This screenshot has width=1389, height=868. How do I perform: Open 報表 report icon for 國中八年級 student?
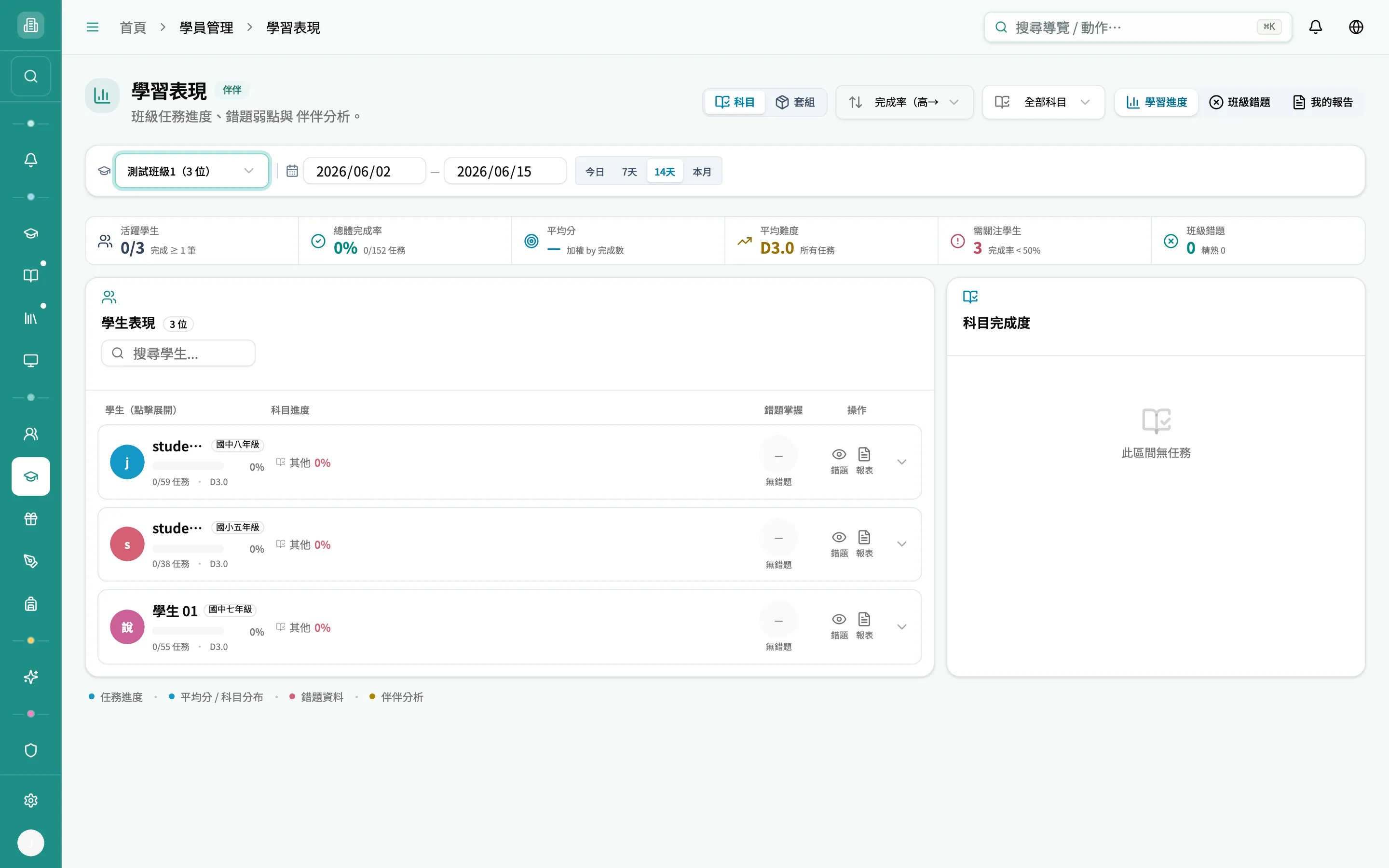[864, 461]
